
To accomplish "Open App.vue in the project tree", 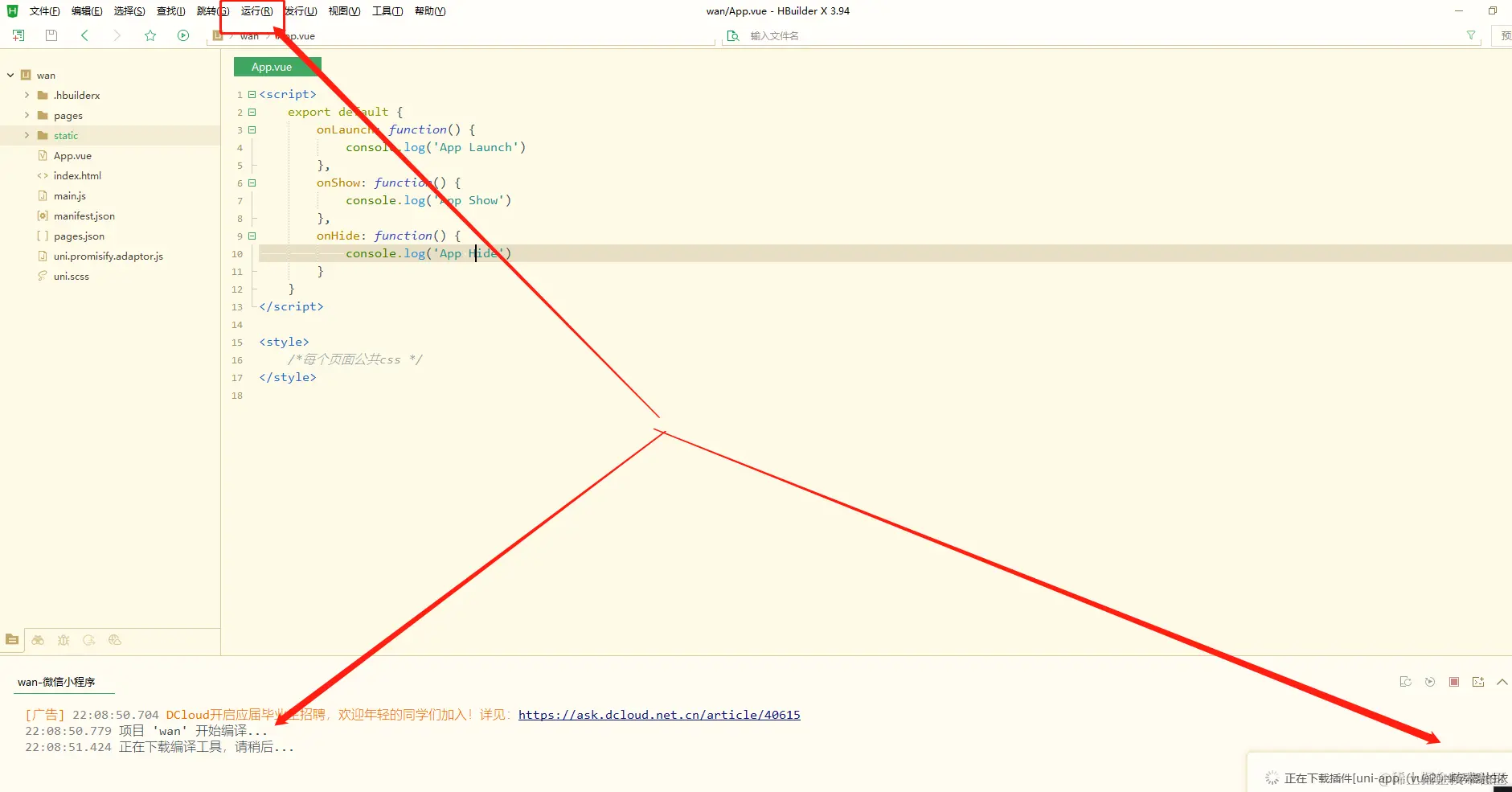I will [72, 155].
